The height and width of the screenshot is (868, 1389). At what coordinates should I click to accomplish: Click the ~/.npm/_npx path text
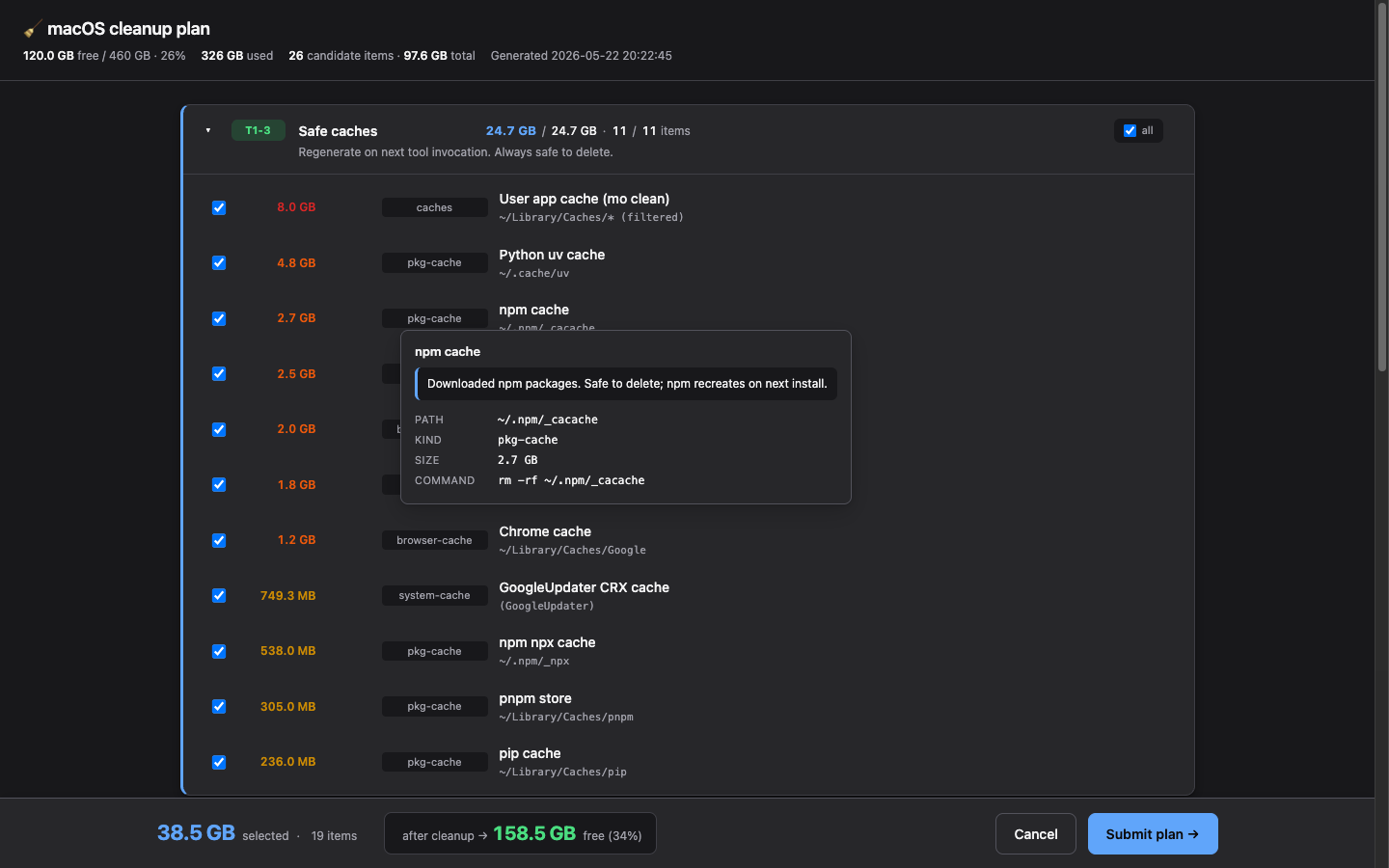[x=533, y=662]
